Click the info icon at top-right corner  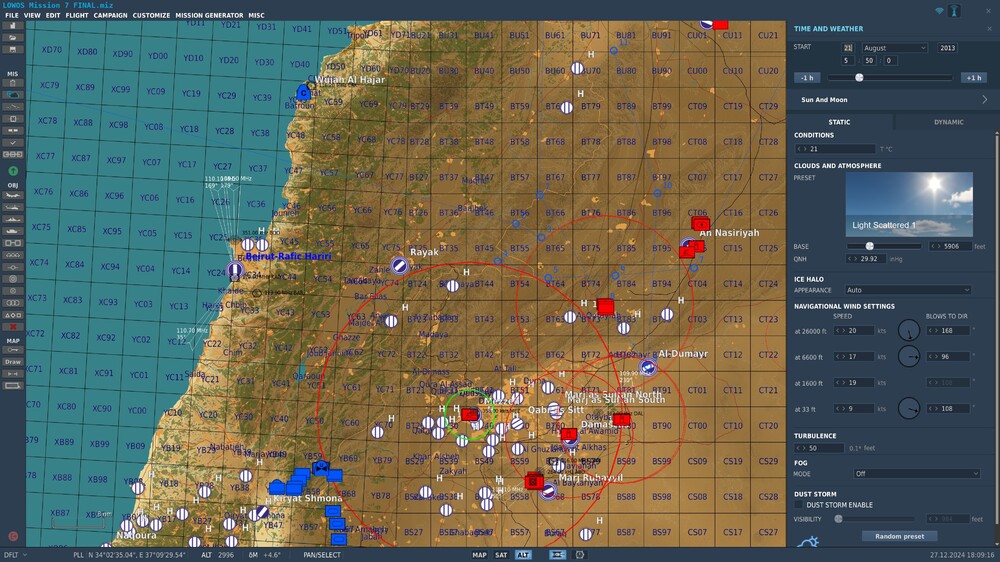pyautogui.click(x=954, y=11)
